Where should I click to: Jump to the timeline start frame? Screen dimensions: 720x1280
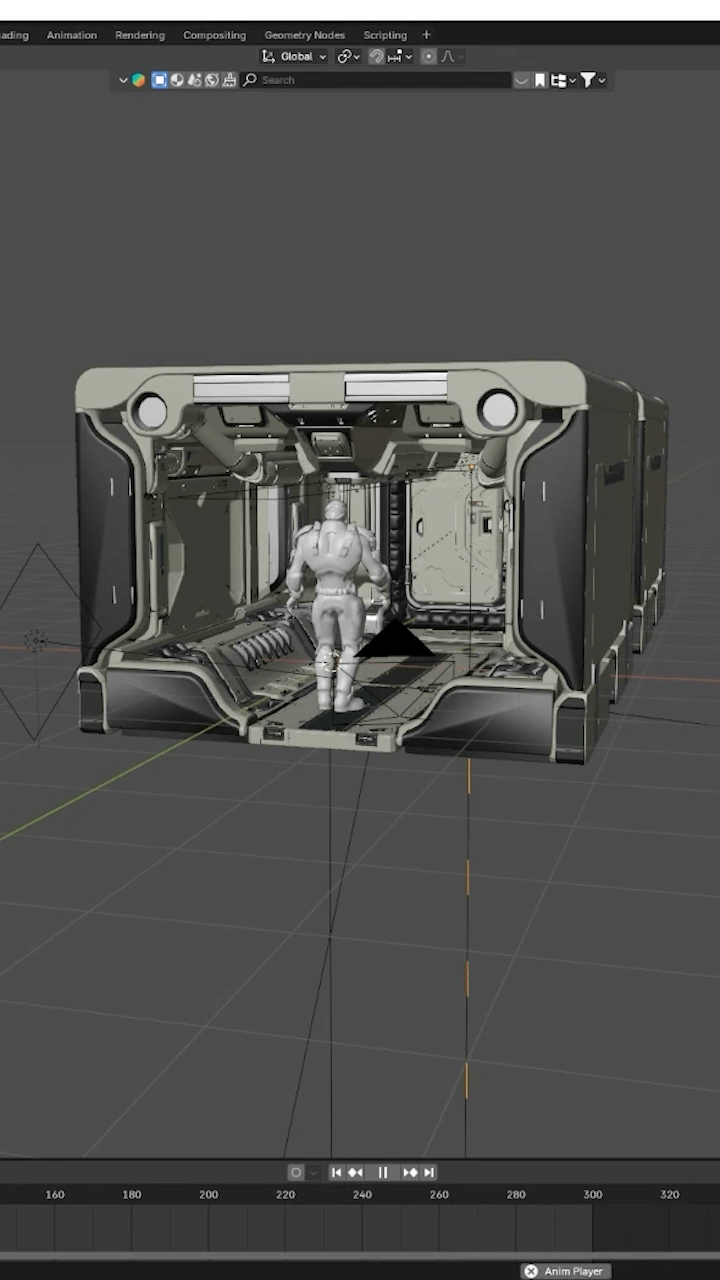pyautogui.click(x=337, y=1172)
